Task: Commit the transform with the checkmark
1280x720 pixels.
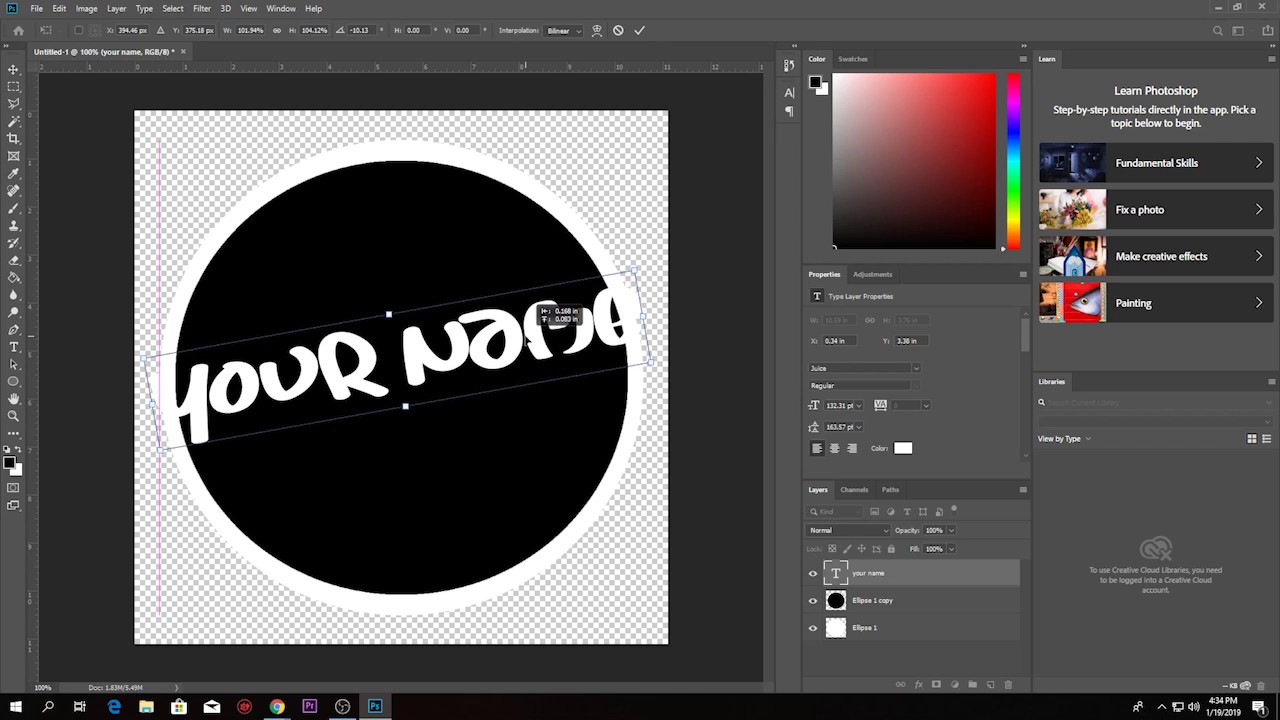Action: pos(640,30)
